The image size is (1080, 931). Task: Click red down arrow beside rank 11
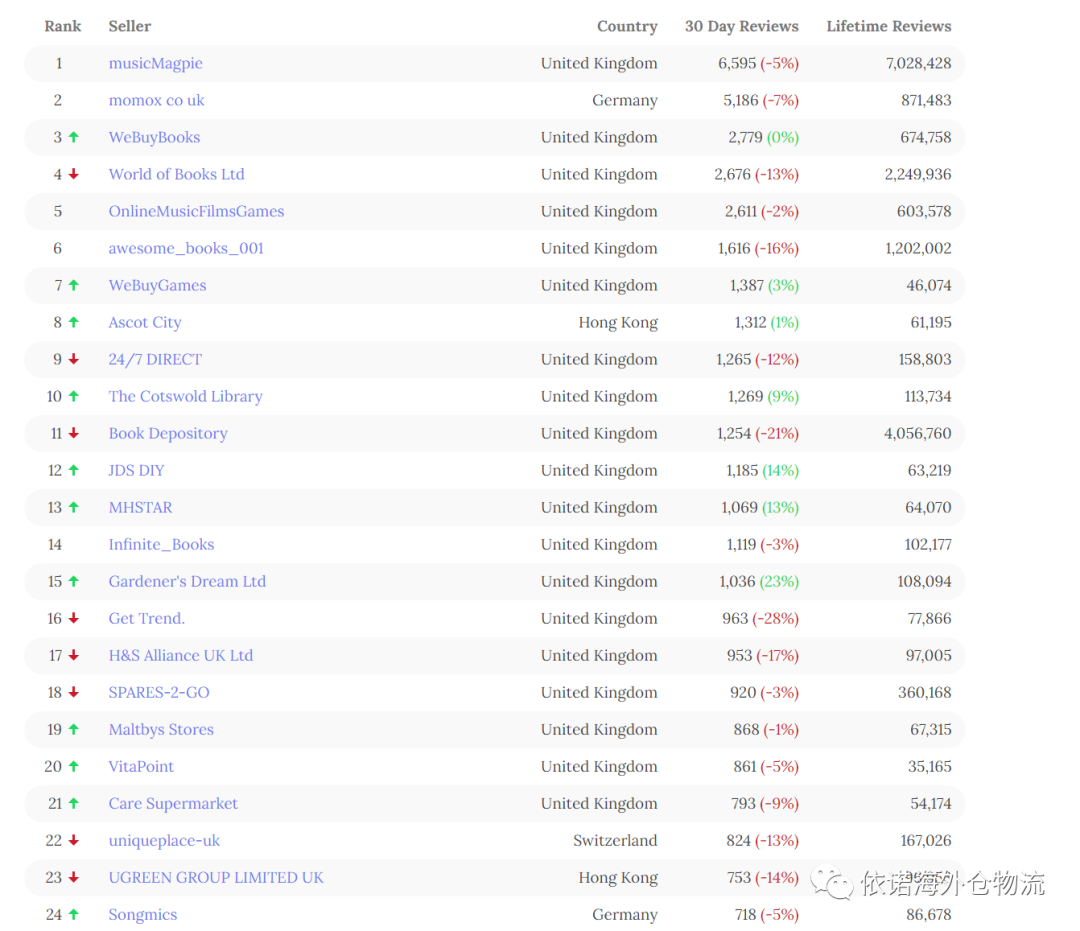tap(74, 433)
